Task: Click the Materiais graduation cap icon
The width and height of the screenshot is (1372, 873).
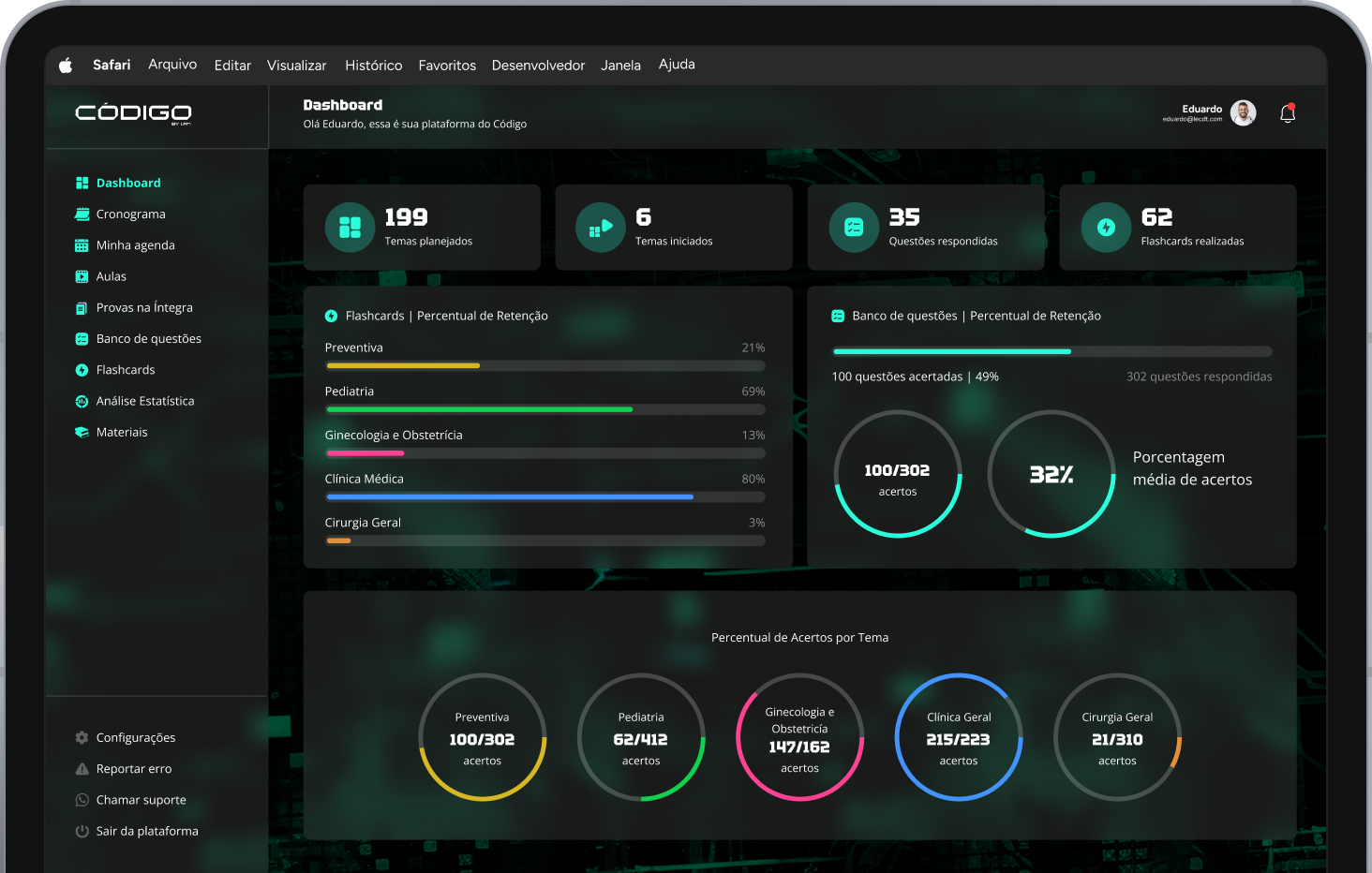Action: click(x=82, y=433)
